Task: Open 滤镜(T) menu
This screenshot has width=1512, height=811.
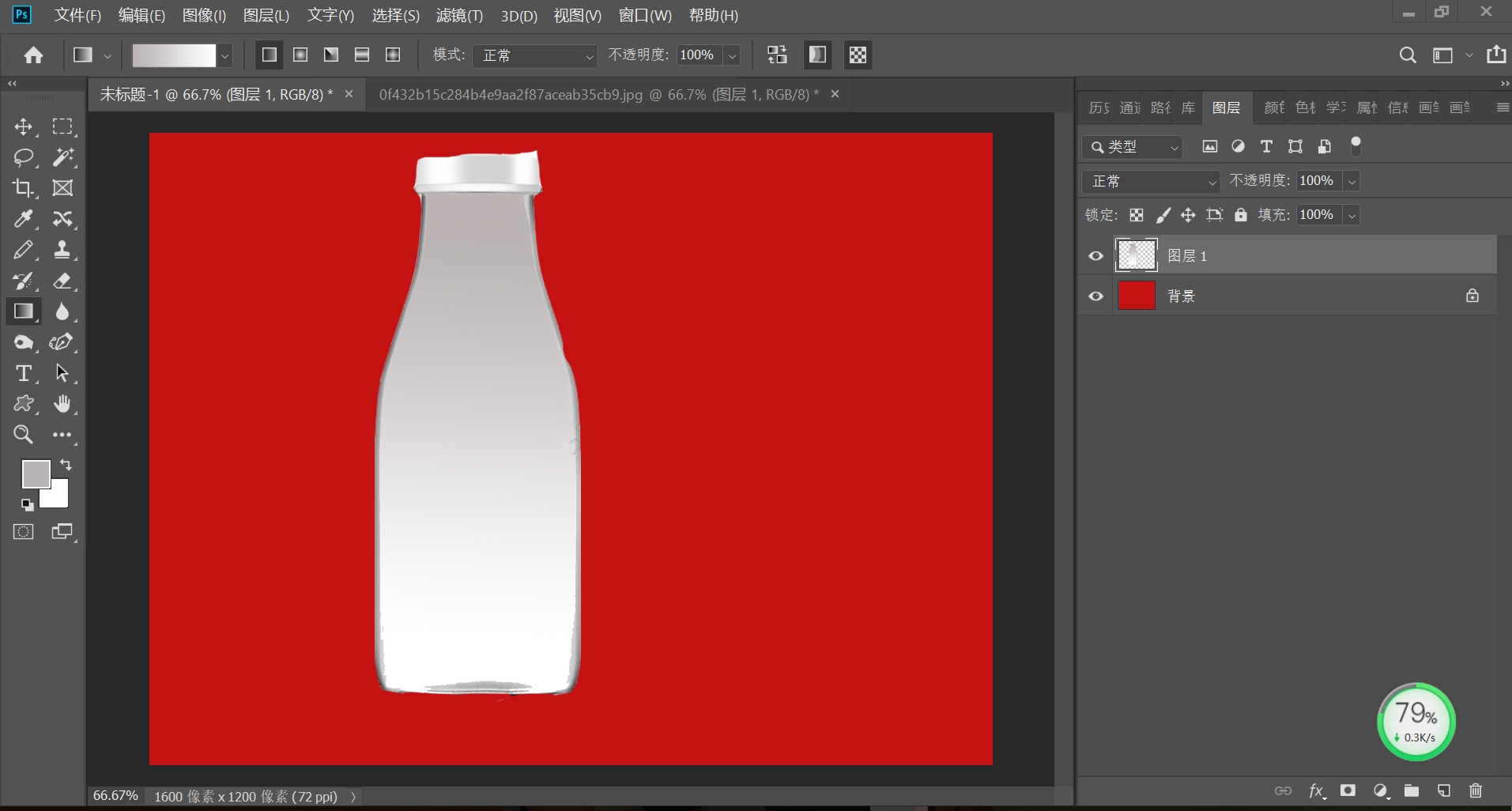Action: pos(459,15)
